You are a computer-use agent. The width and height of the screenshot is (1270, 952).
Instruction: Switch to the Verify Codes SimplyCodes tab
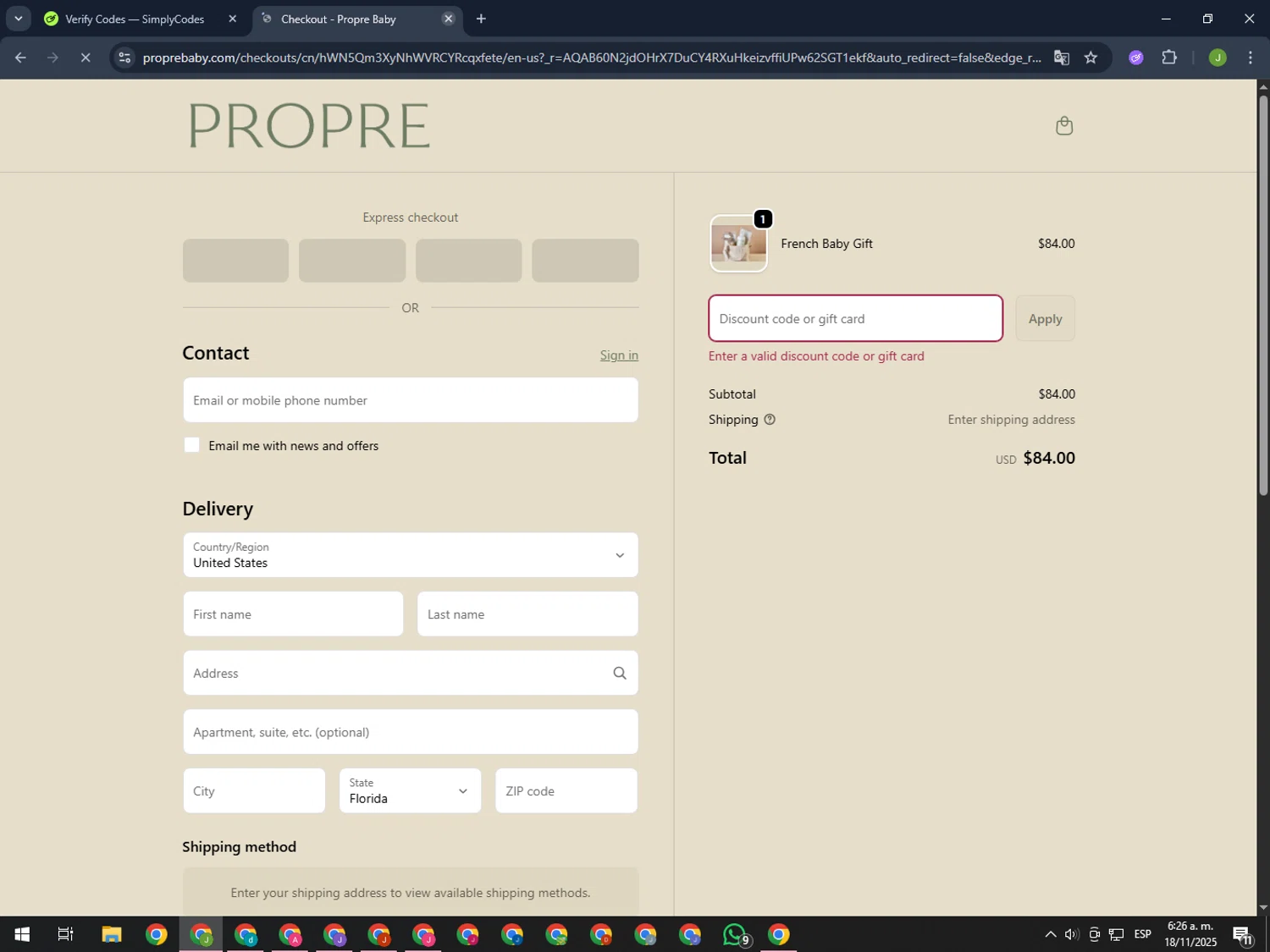[x=135, y=19]
